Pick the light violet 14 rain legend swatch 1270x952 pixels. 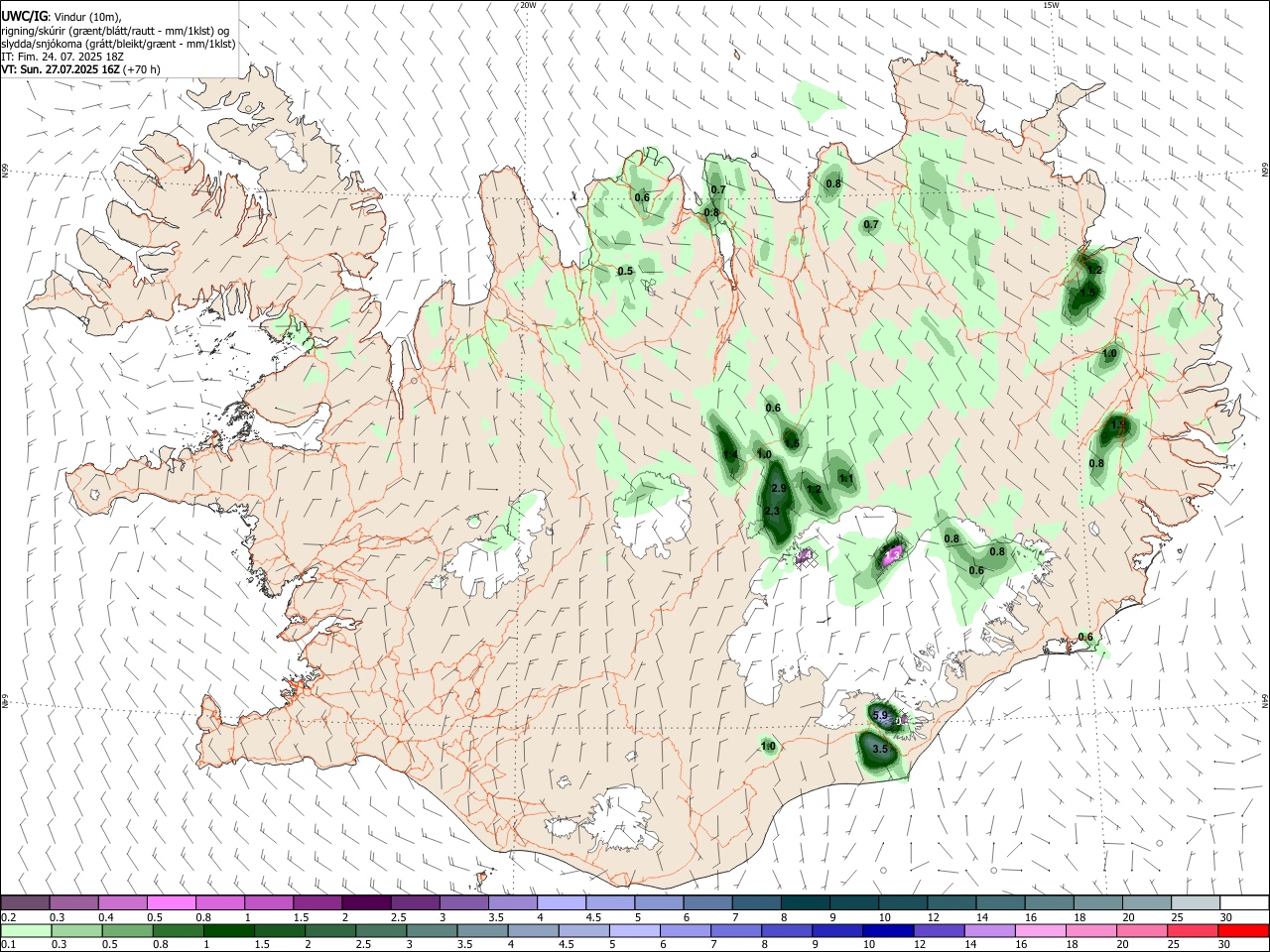[x=988, y=930]
